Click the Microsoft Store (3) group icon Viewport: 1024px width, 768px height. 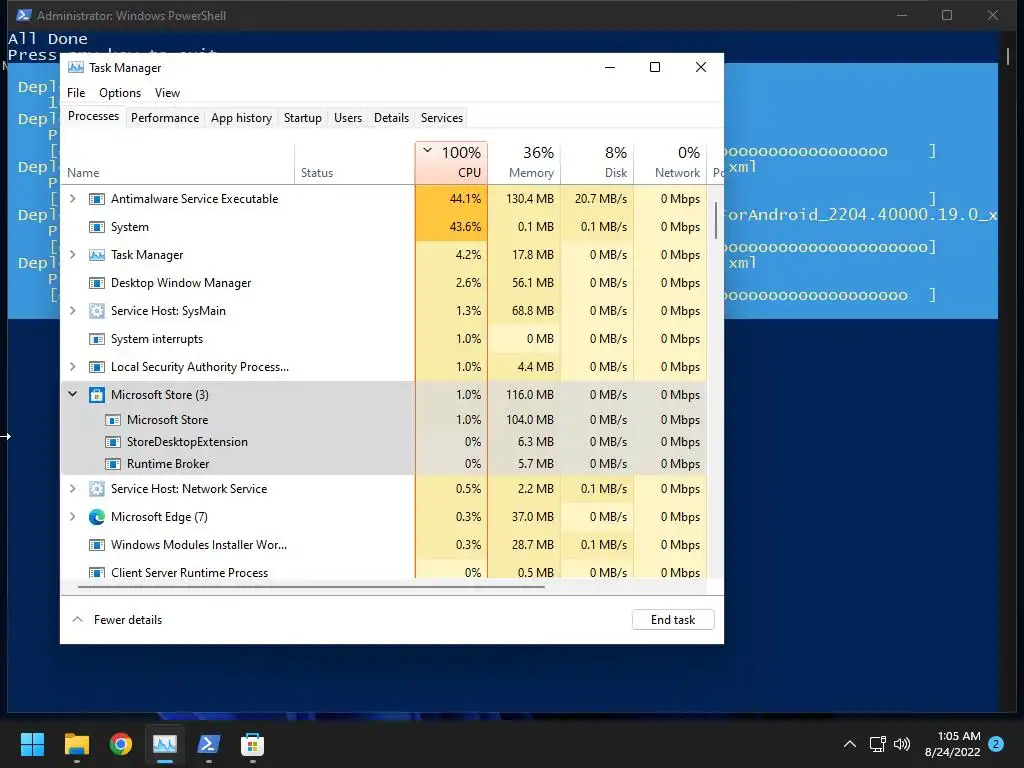[97, 395]
